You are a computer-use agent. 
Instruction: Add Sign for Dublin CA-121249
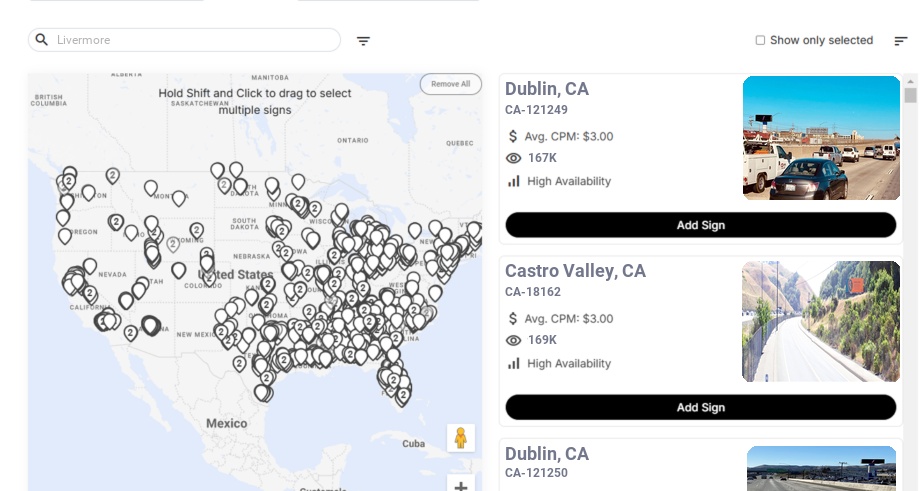[x=700, y=225]
